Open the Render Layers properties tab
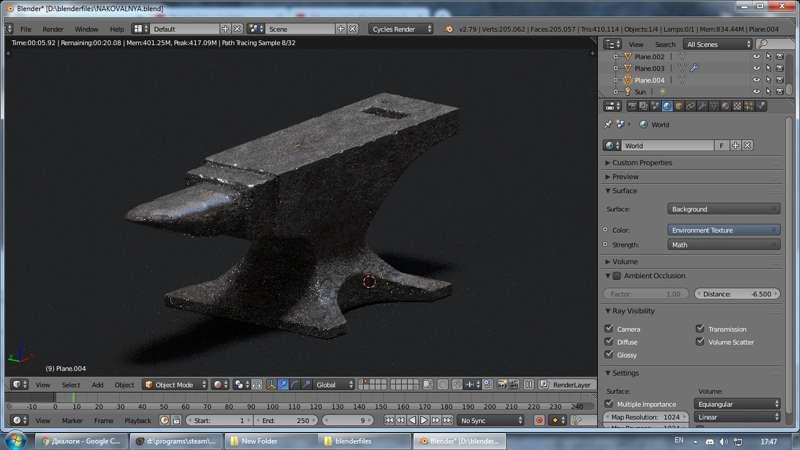Viewport: 800px width, 450px height. pyautogui.click(x=644, y=106)
